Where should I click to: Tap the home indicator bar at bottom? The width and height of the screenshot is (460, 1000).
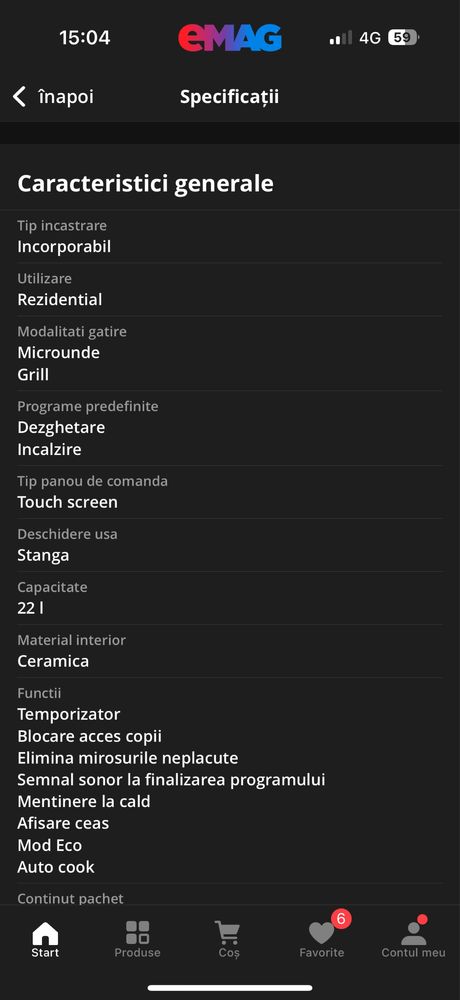pyautogui.click(x=230, y=988)
